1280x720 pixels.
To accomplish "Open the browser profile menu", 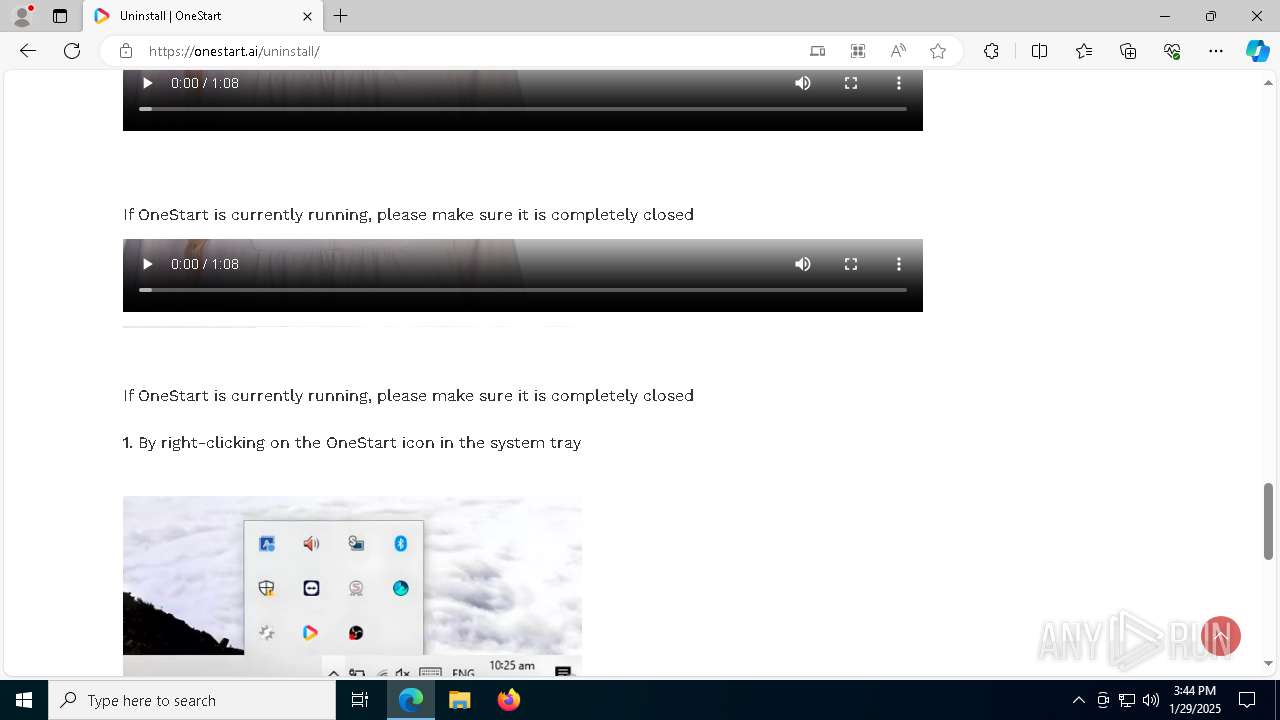I will click(x=22, y=16).
